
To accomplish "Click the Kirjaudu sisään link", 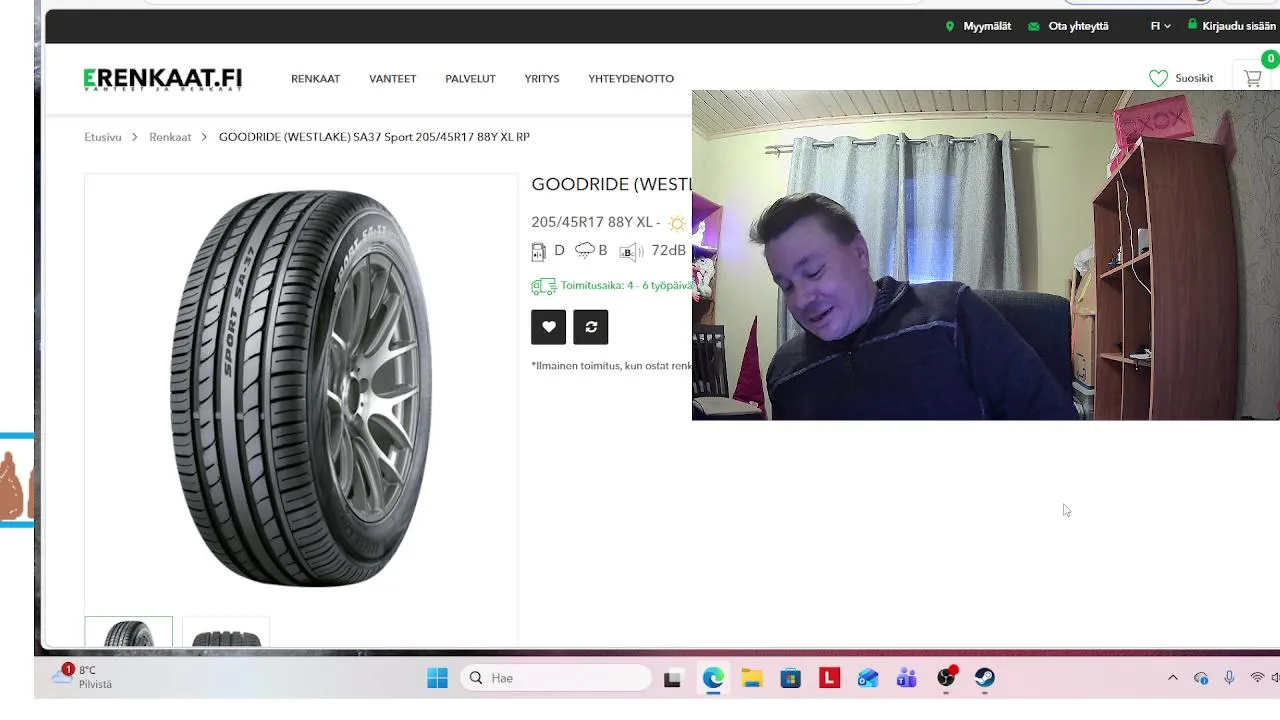I will pyautogui.click(x=1239, y=26).
